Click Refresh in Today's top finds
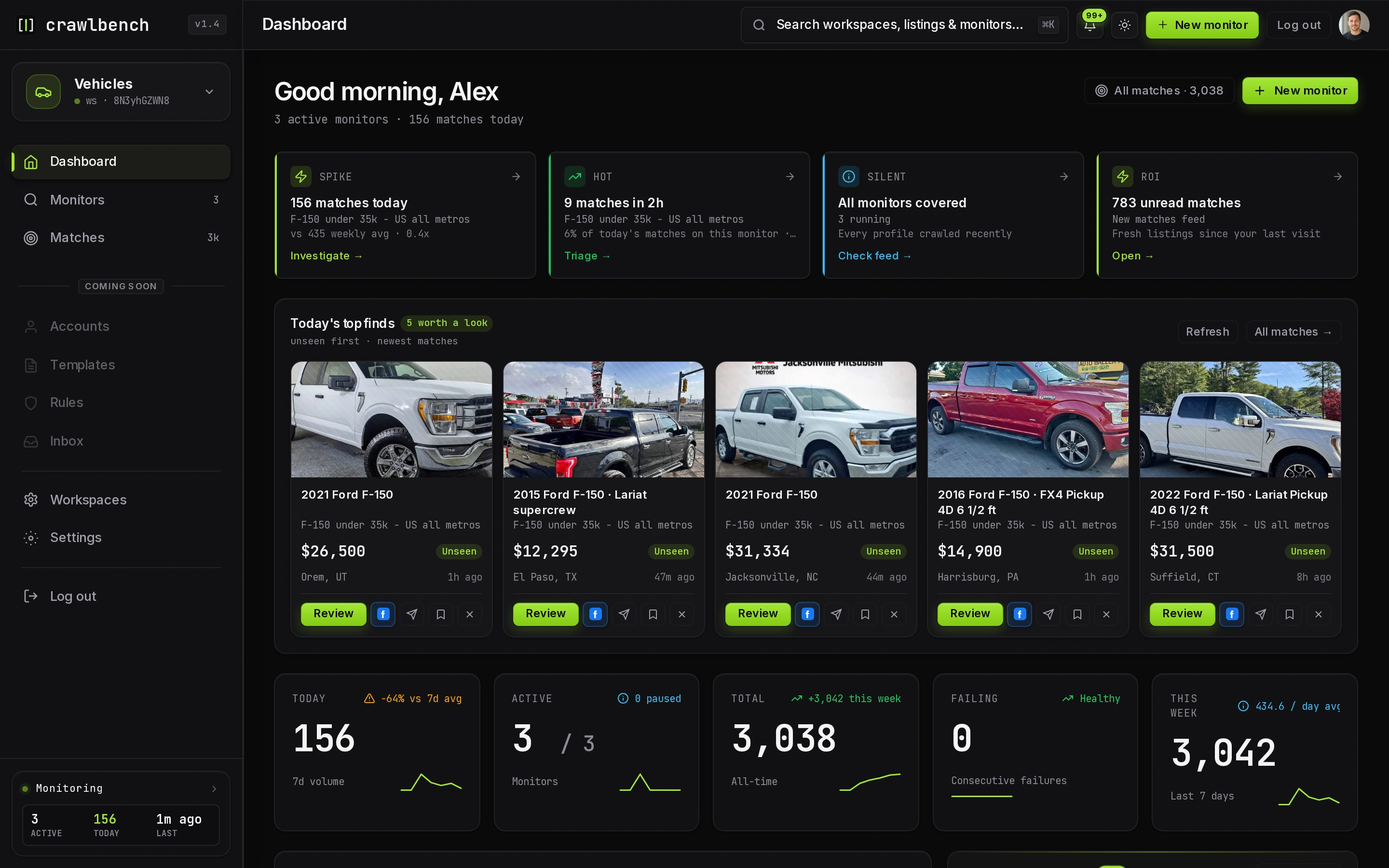 coord(1208,332)
